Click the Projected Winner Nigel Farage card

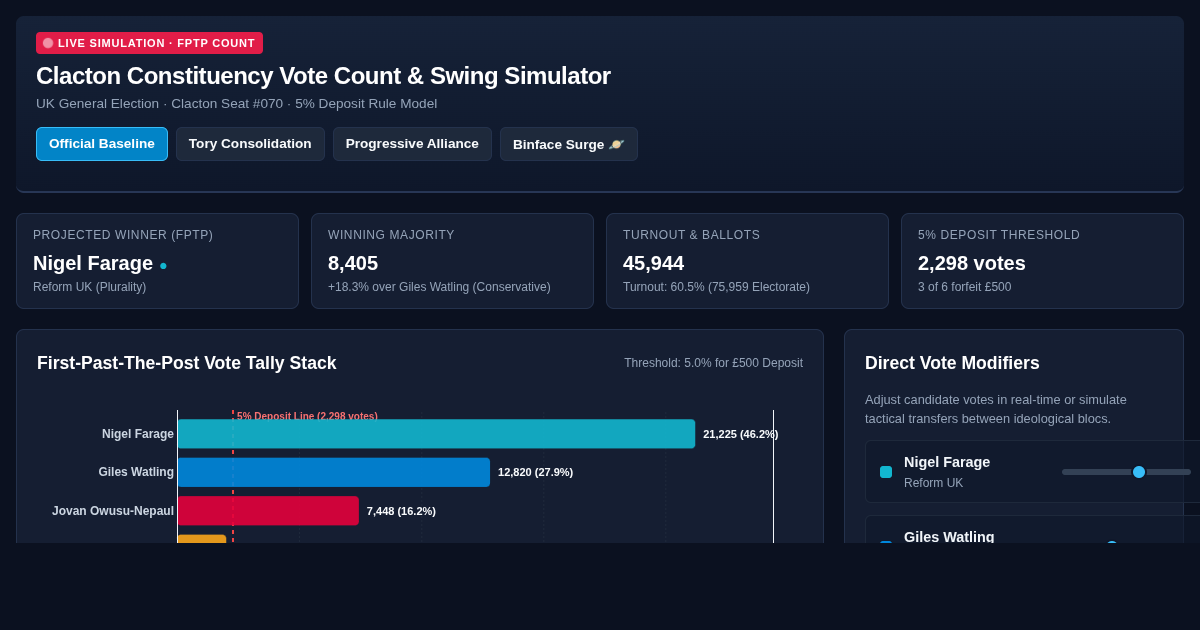coord(157,261)
